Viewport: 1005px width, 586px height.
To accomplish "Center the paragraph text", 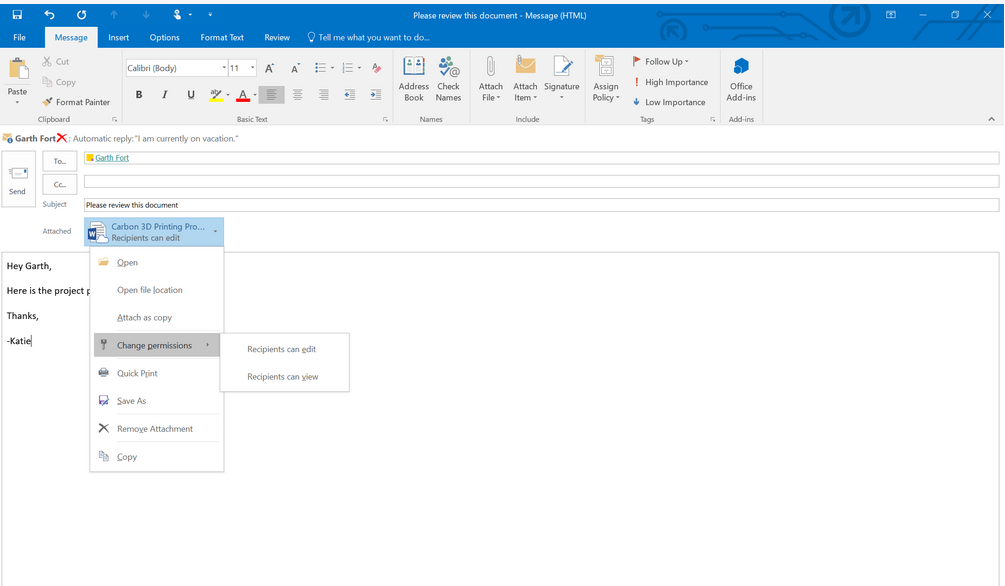I will click(297, 95).
